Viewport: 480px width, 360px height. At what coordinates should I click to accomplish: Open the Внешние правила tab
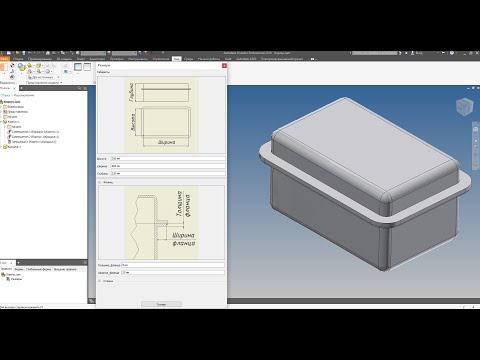click(x=65, y=269)
